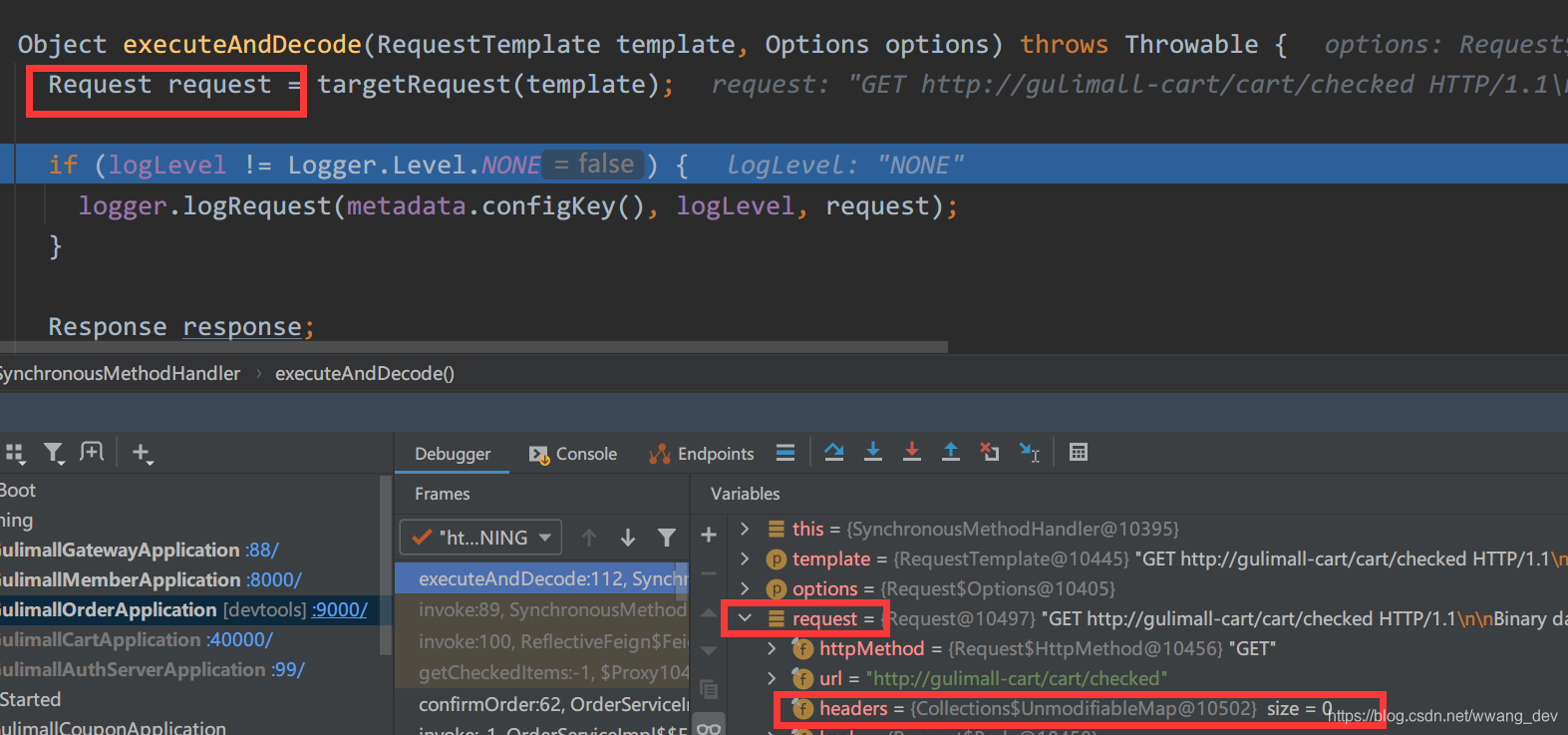Open the Group By icon in Services toolbar
Viewport: 1568px width, 735px height.
(x=14, y=454)
